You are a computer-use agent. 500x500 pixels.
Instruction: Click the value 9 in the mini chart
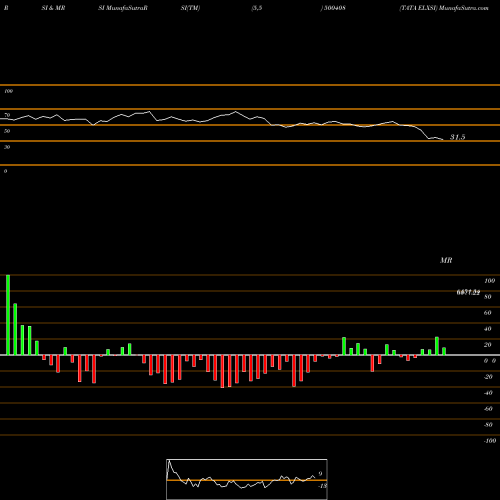(320, 474)
